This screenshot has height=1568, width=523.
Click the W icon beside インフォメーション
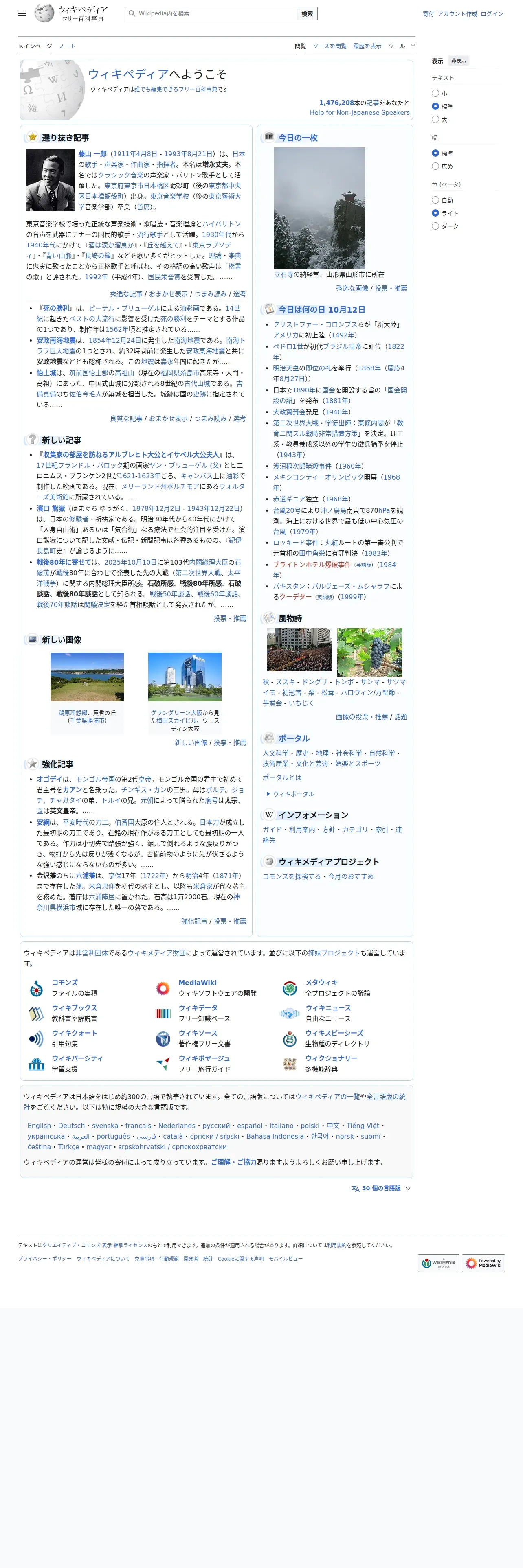pyautogui.click(x=269, y=815)
